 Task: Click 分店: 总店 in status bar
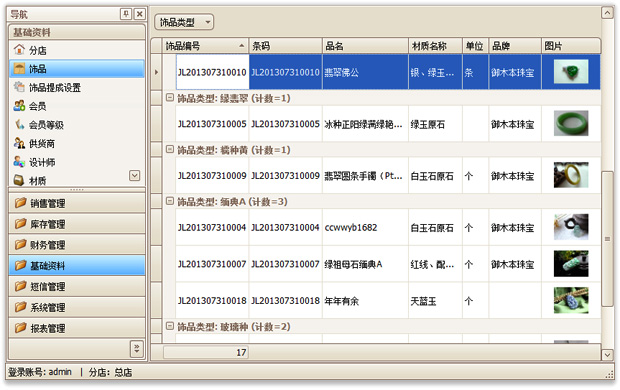coord(110,372)
